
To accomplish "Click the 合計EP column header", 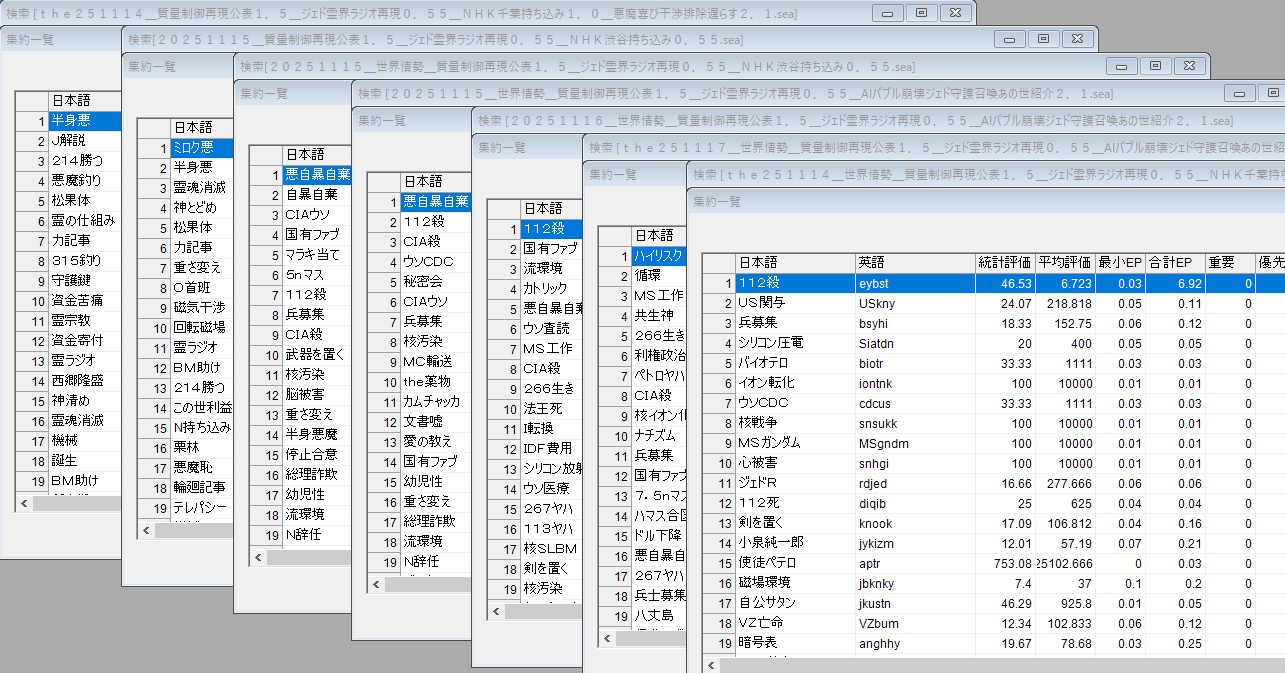I will pos(1173,262).
